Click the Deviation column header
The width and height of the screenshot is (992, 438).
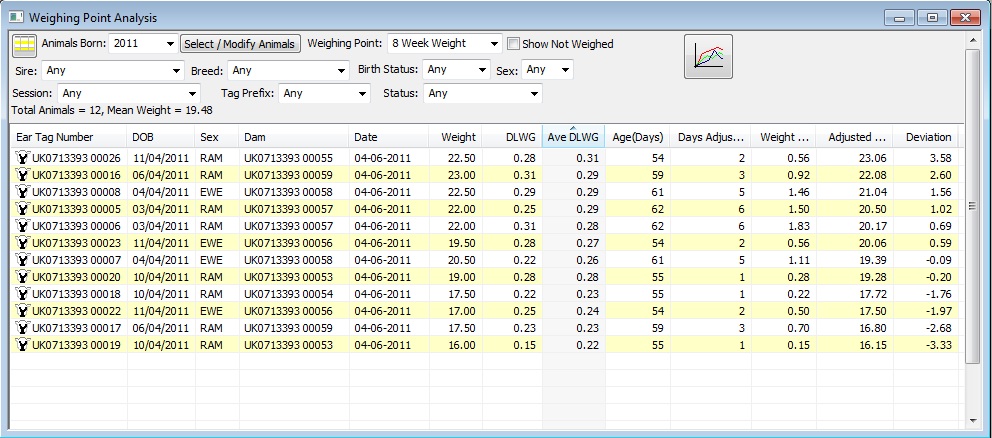coord(928,137)
